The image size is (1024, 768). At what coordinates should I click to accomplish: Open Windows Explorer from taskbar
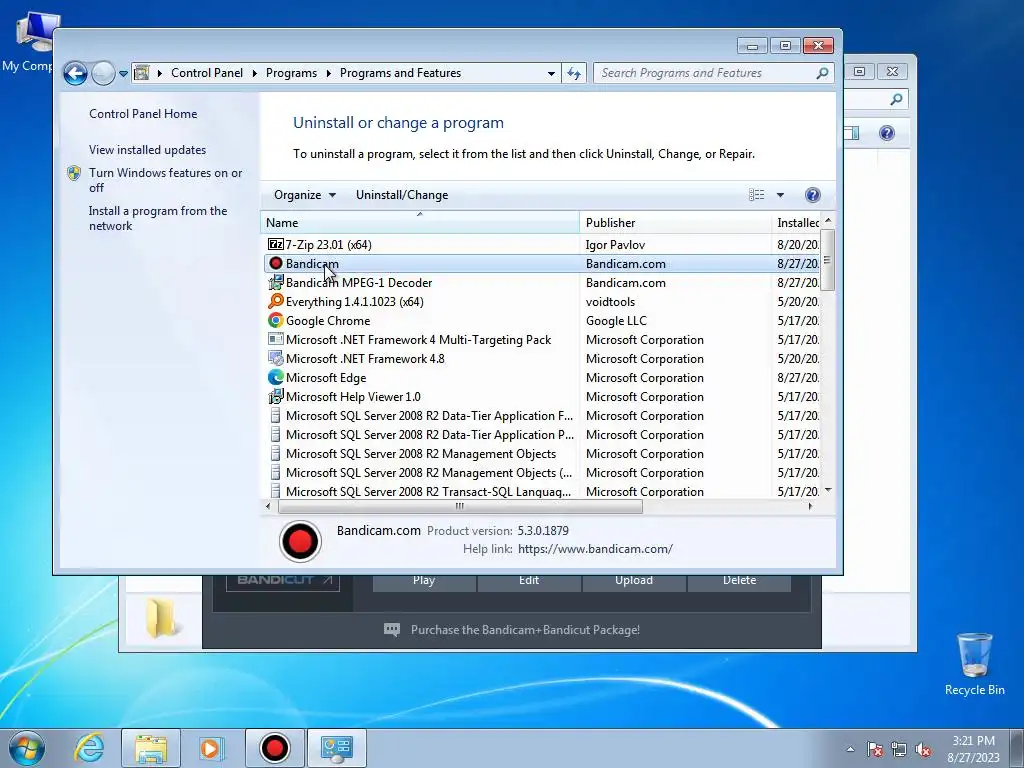(x=151, y=748)
